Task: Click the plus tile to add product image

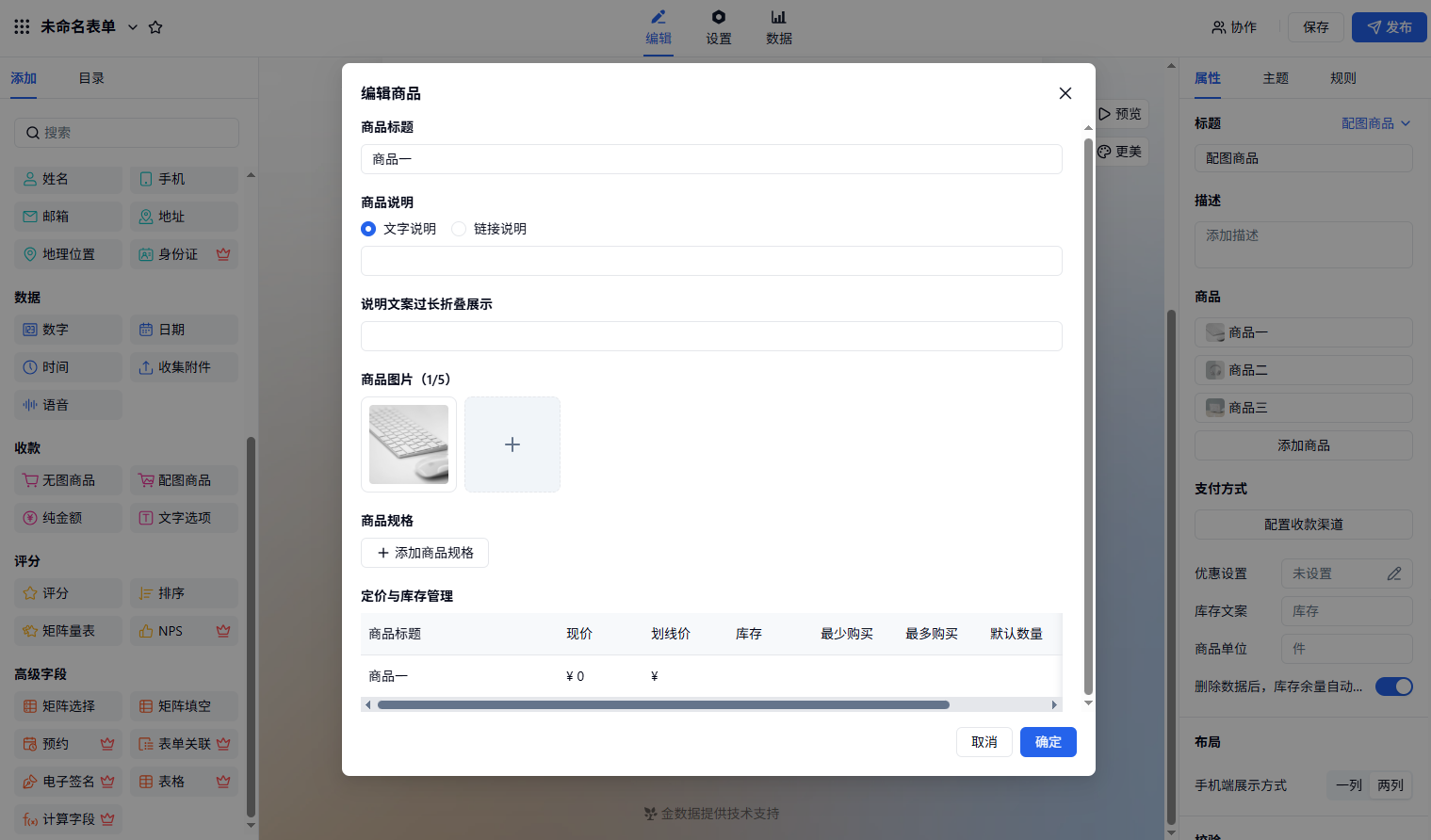Action: 512,444
